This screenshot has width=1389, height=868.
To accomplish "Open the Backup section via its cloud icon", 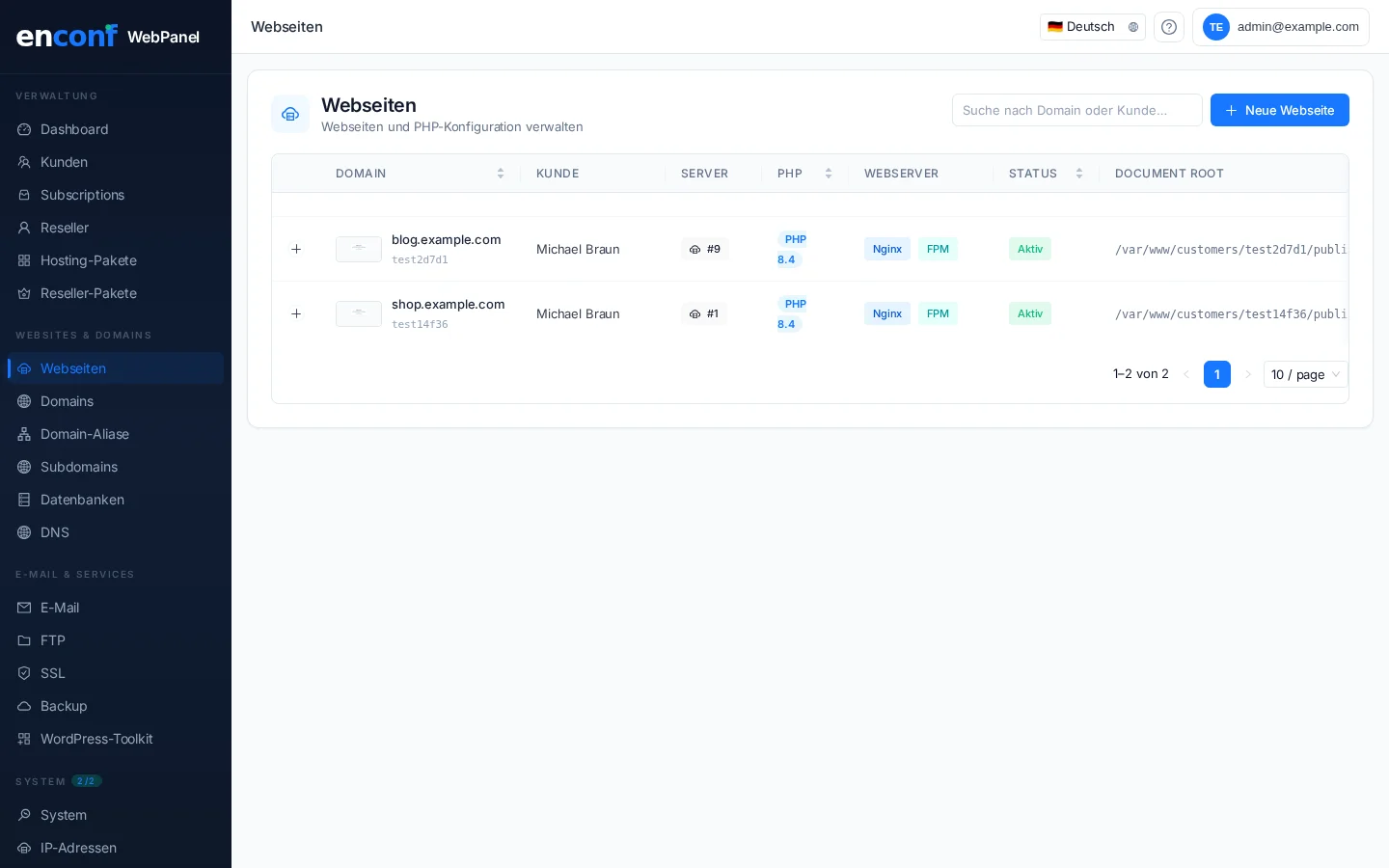I will (x=23, y=706).
